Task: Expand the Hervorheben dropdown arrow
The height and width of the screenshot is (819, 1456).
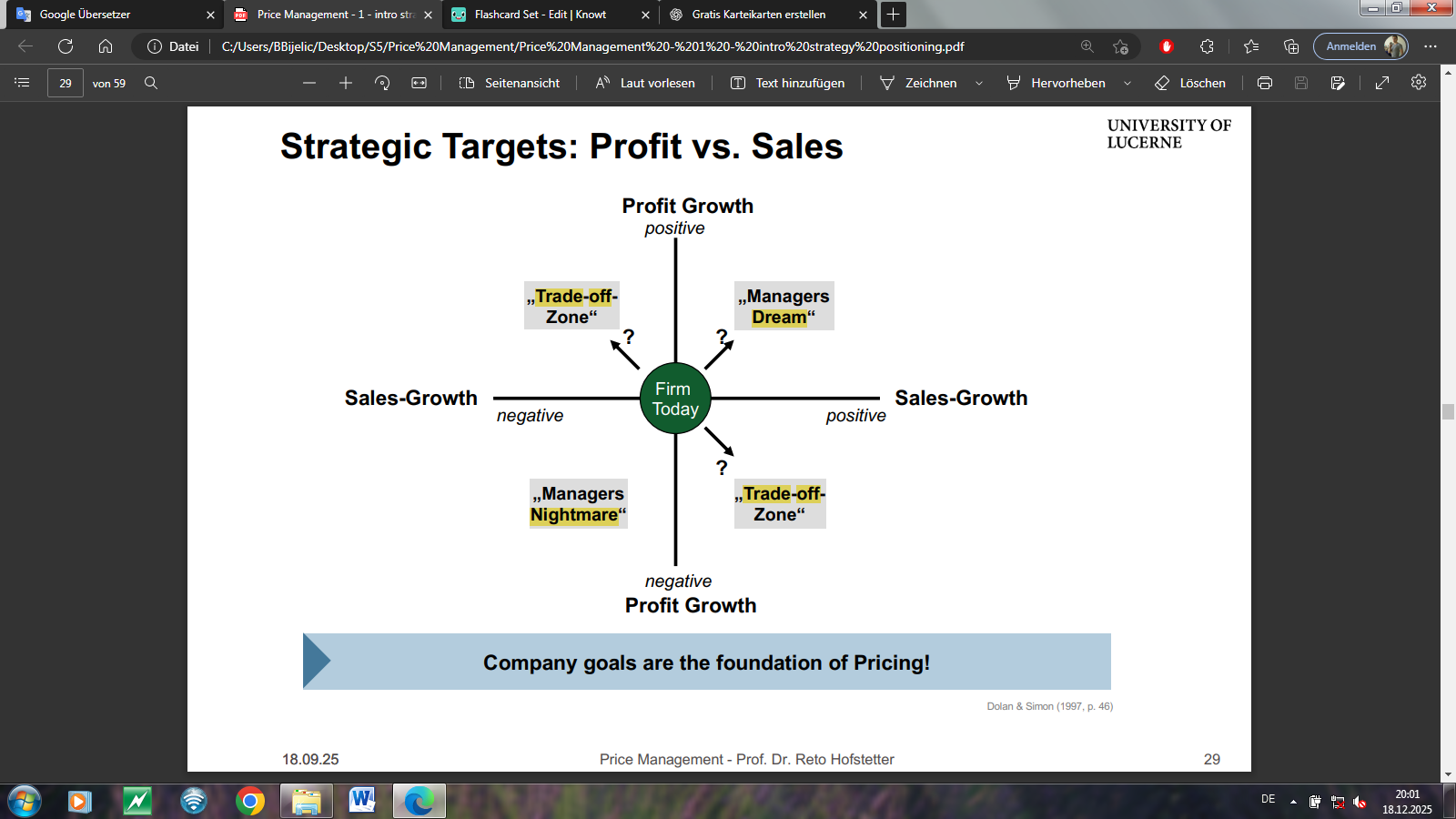Action: pos(1127,83)
